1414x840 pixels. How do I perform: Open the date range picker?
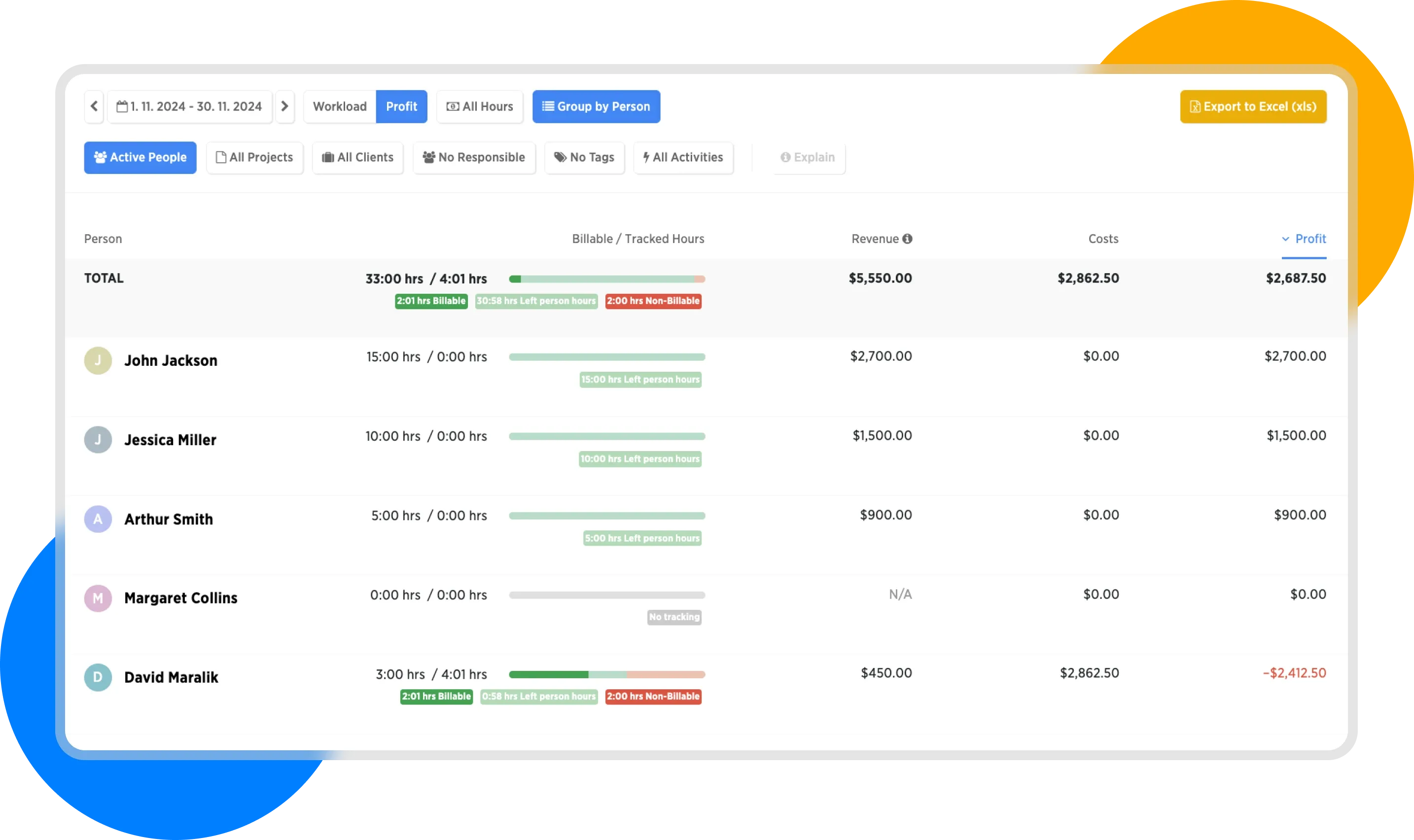pyautogui.click(x=190, y=106)
